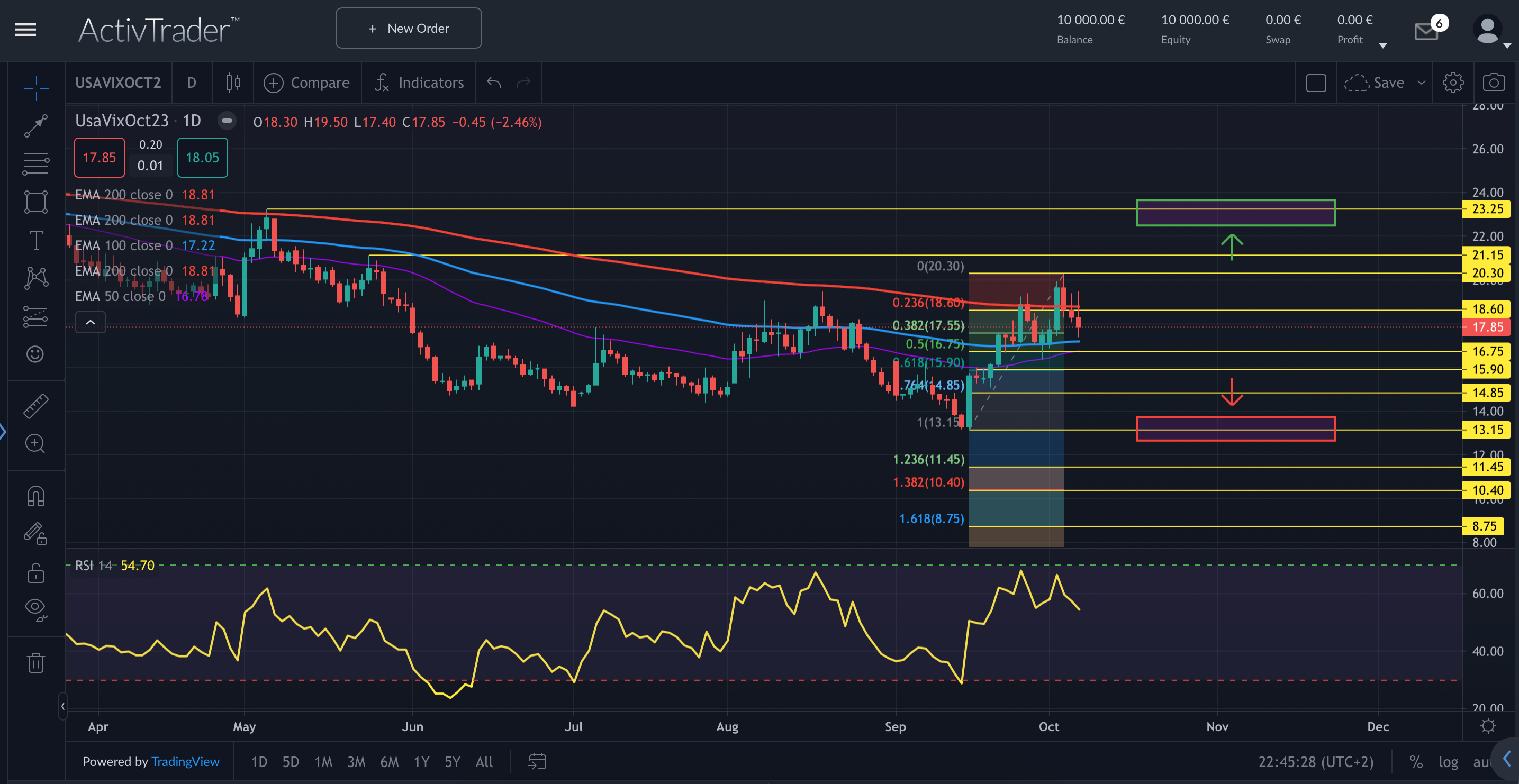Select the text annotation tool
This screenshot has width=1519, height=784.
35,240
